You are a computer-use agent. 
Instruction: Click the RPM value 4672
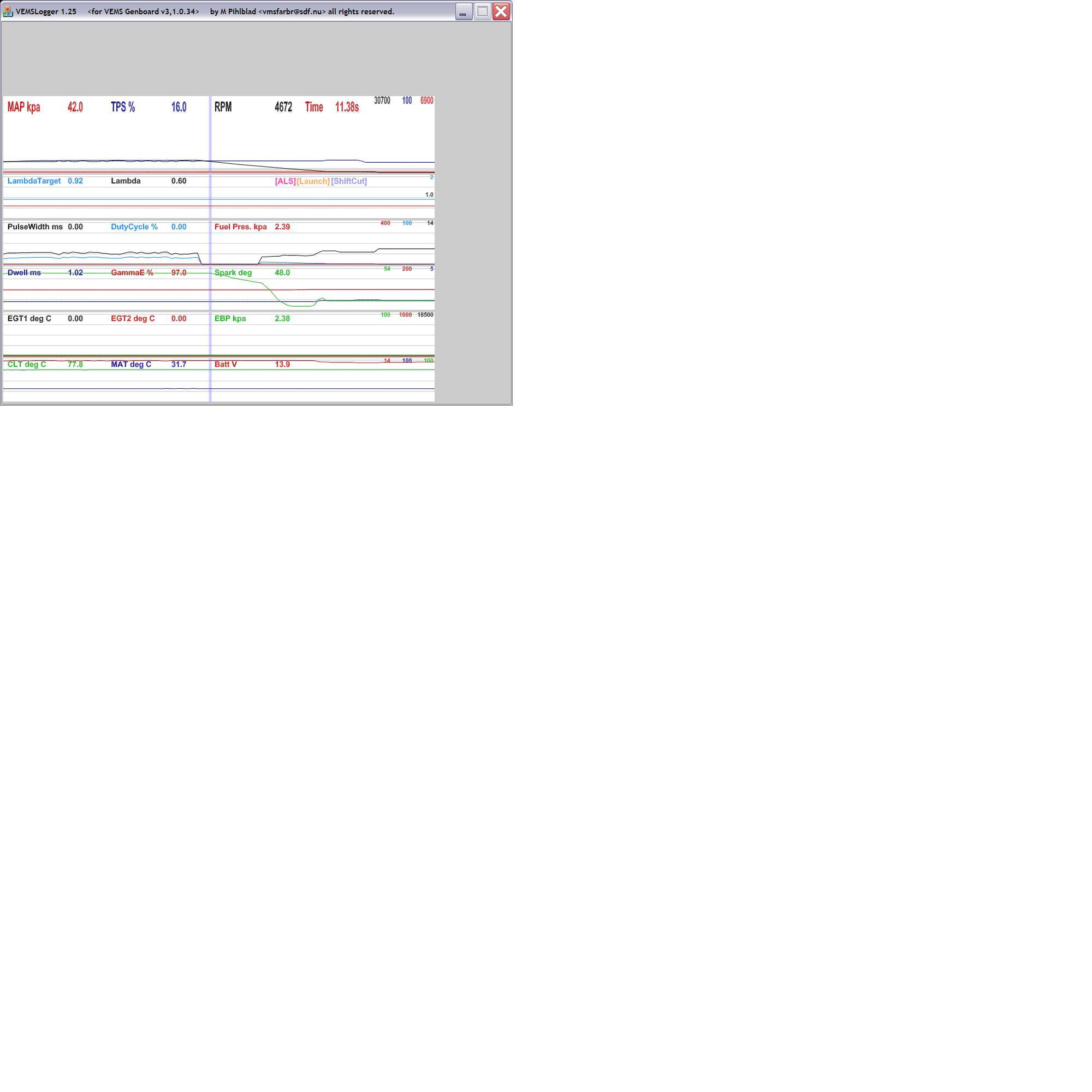click(283, 108)
